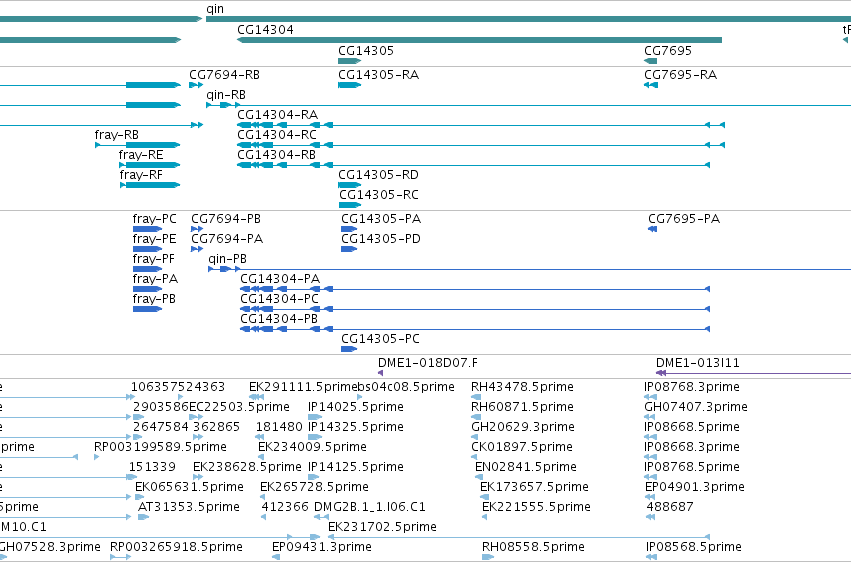Select EST EK065631.5prime
The image size is (851, 562).
tap(189, 487)
